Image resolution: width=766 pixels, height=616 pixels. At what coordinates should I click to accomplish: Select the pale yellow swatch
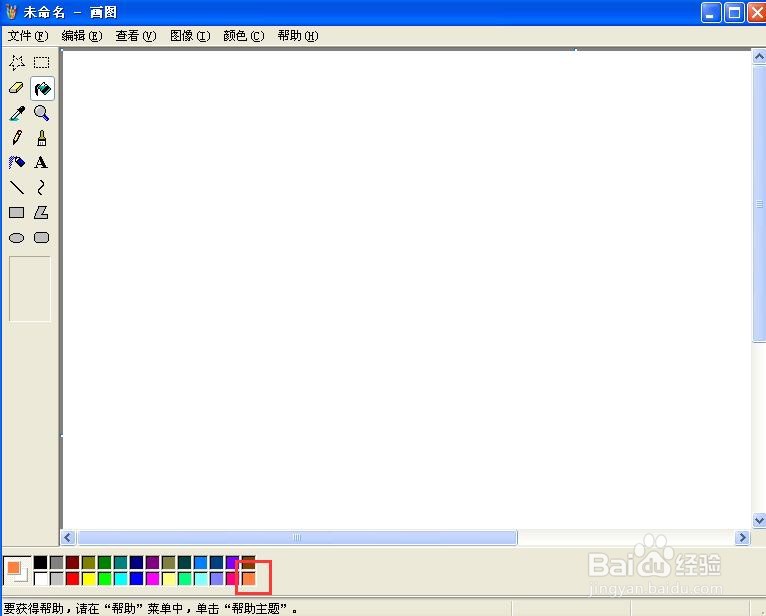click(169, 579)
